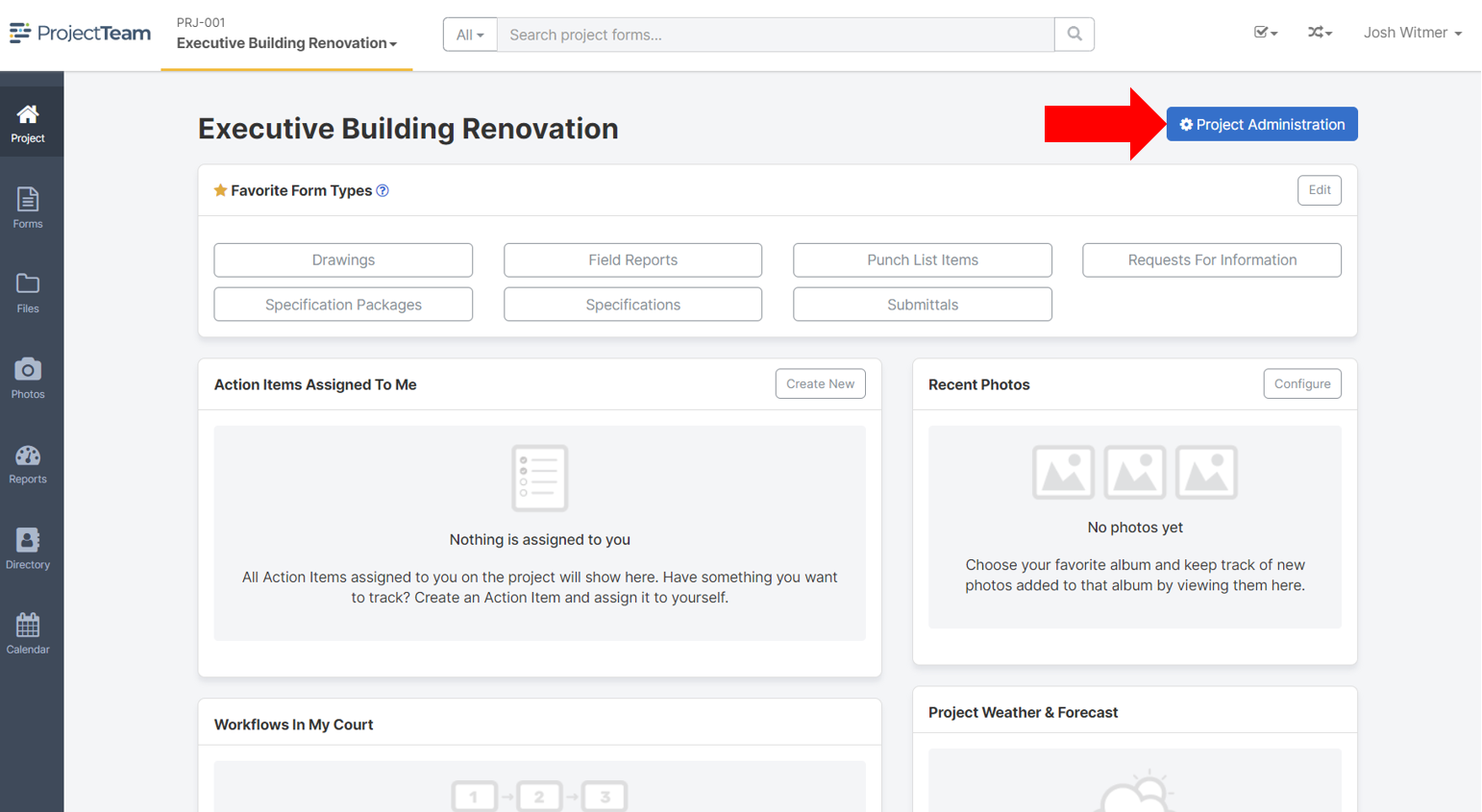Click the Workflows In My Court heading
Screen dimensions: 1482x812
(x=293, y=725)
